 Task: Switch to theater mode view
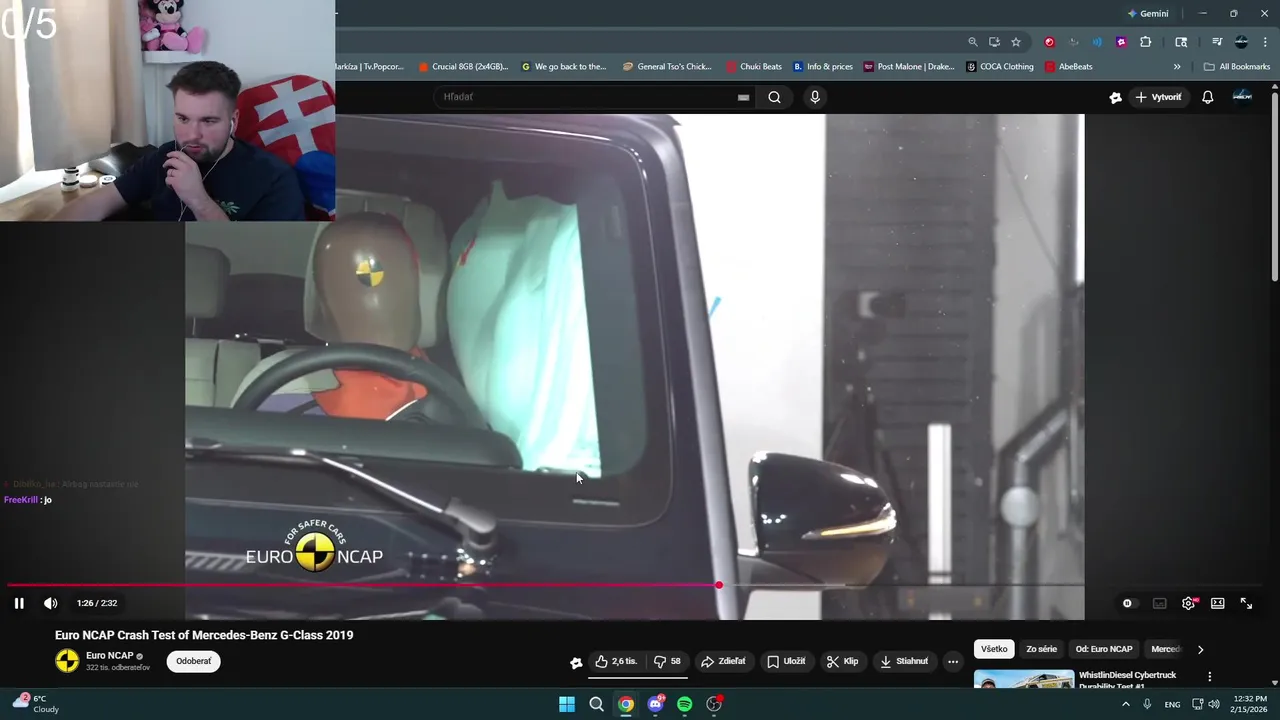click(1217, 603)
